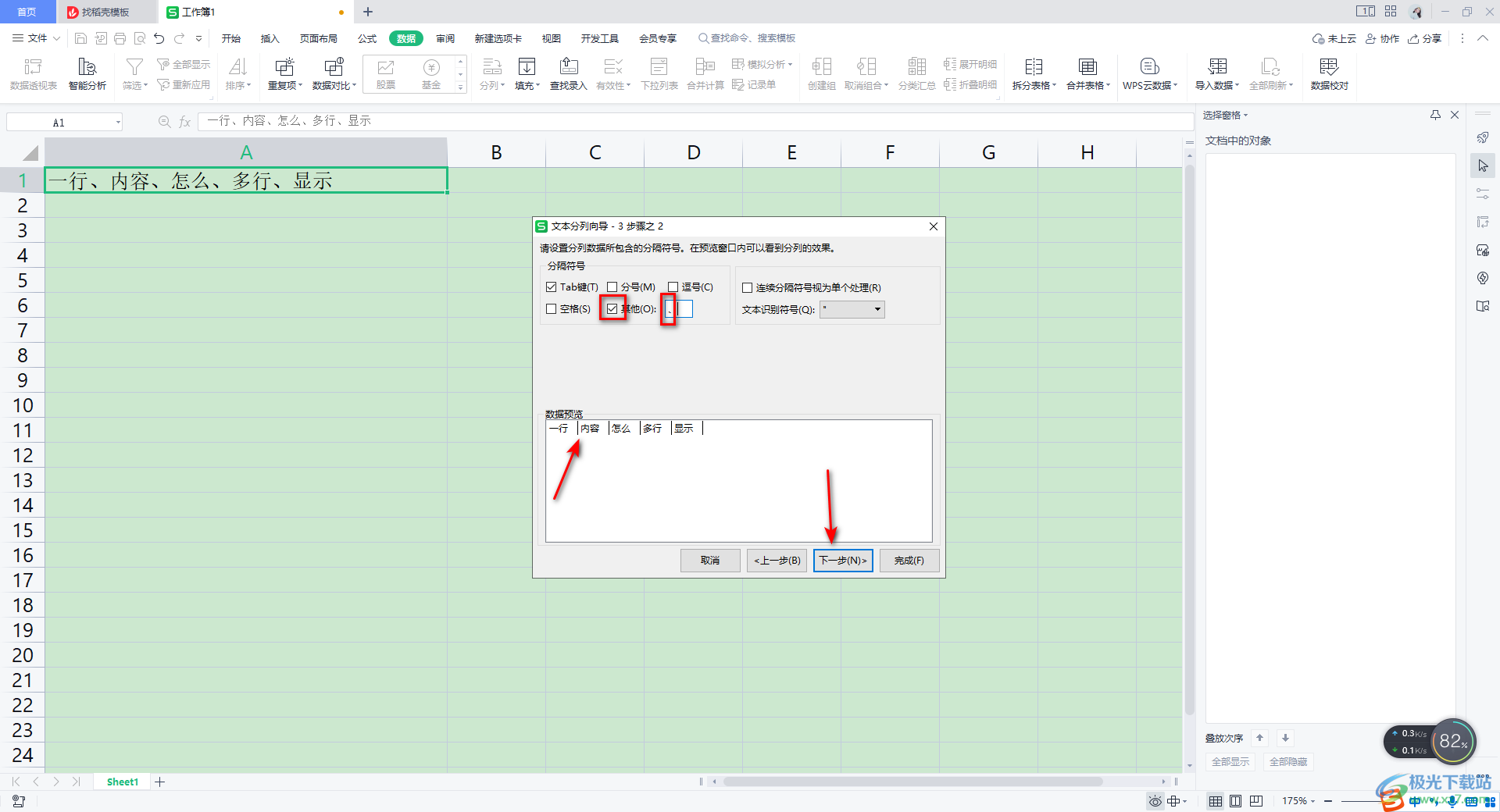Click the Save icon in quick toolbar
This screenshot has height=812, width=1500.
click(x=80, y=38)
